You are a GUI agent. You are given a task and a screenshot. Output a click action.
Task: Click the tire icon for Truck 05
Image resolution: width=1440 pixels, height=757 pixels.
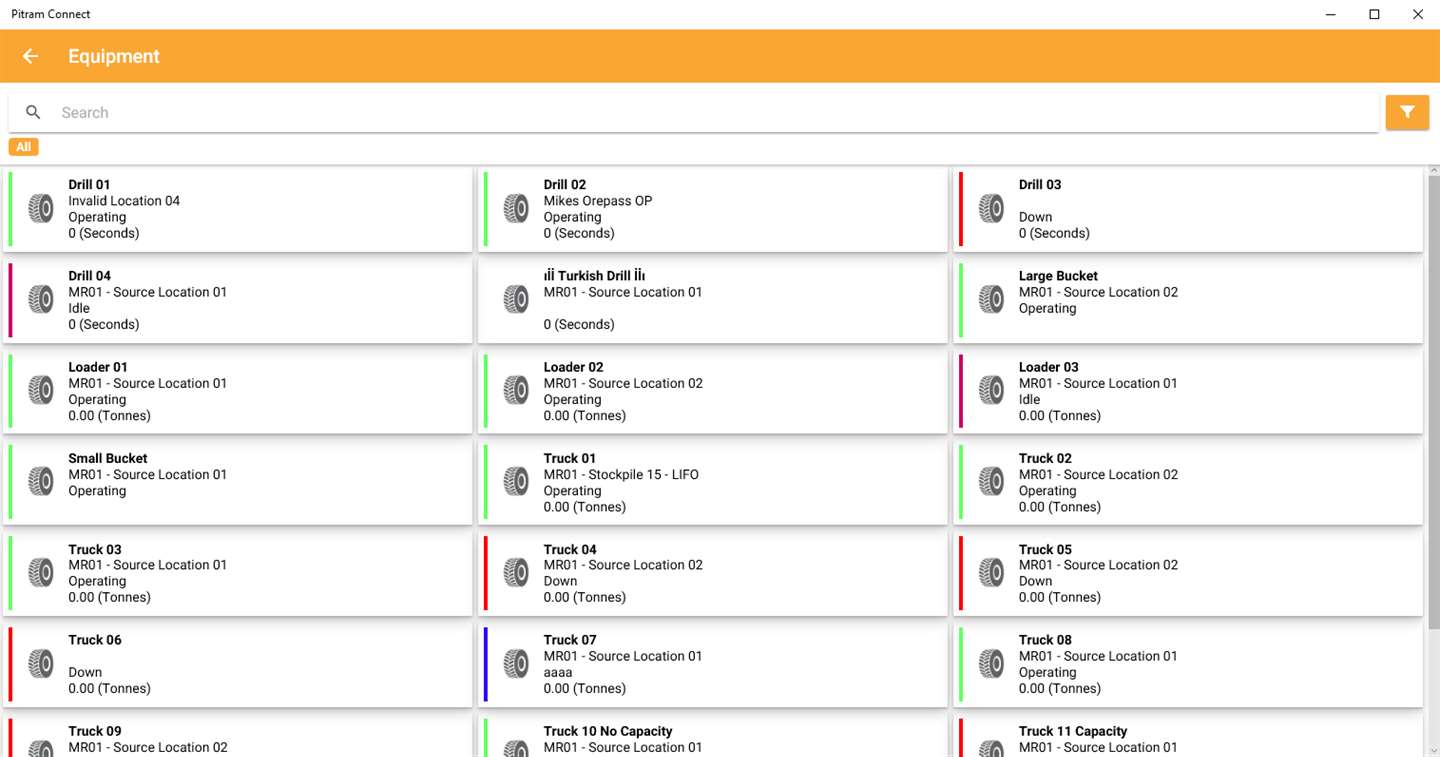pyautogui.click(x=991, y=572)
